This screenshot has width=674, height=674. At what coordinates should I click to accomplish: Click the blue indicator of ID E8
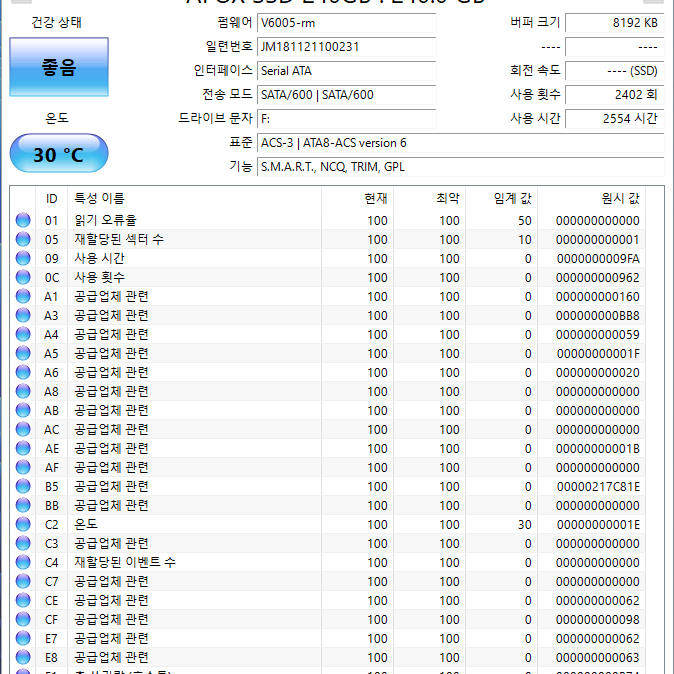[x=23, y=657]
